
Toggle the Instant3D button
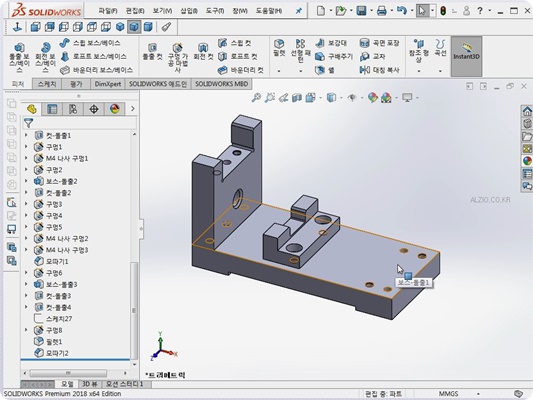pos(466,56)
